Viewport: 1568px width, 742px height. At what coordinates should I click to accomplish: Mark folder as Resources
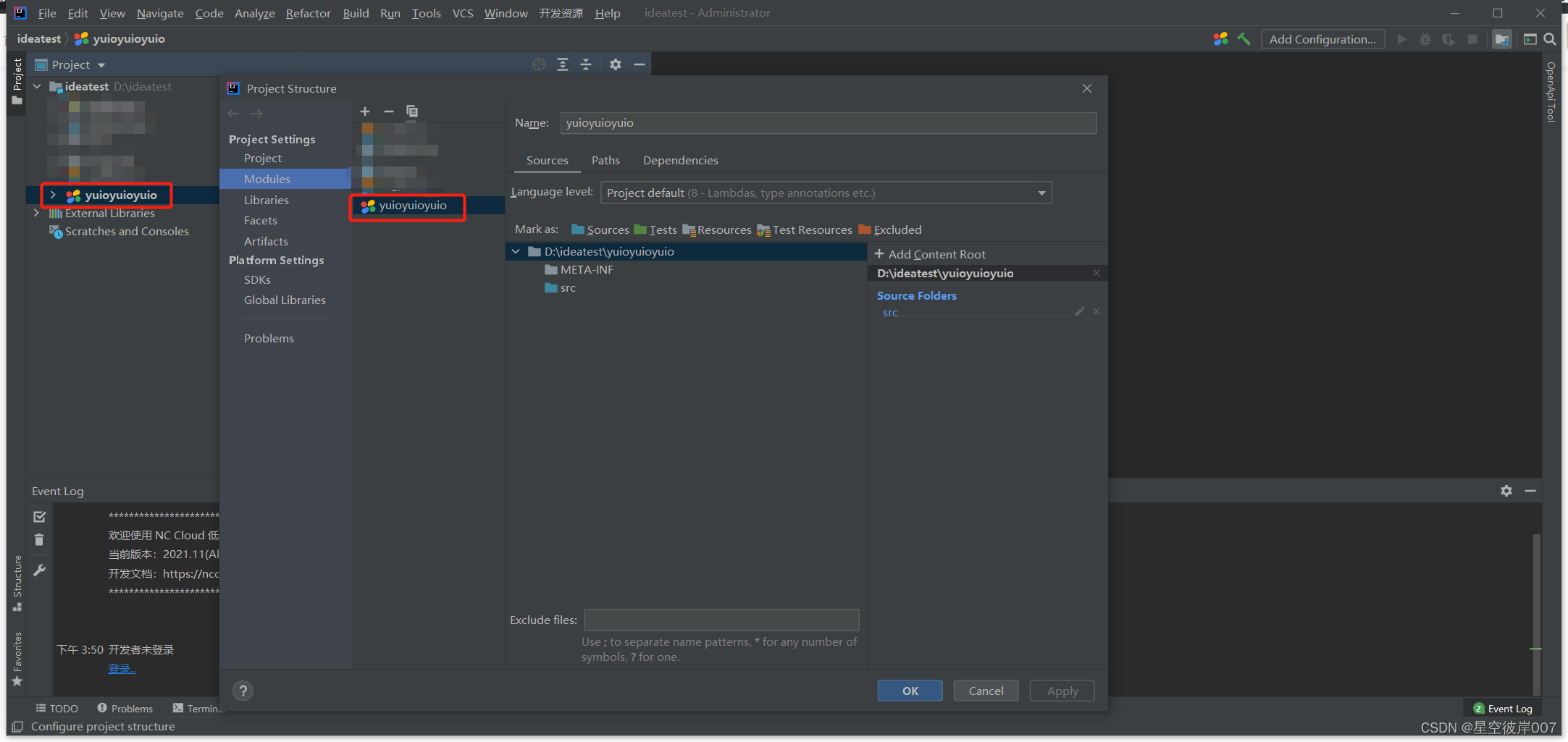717,229
